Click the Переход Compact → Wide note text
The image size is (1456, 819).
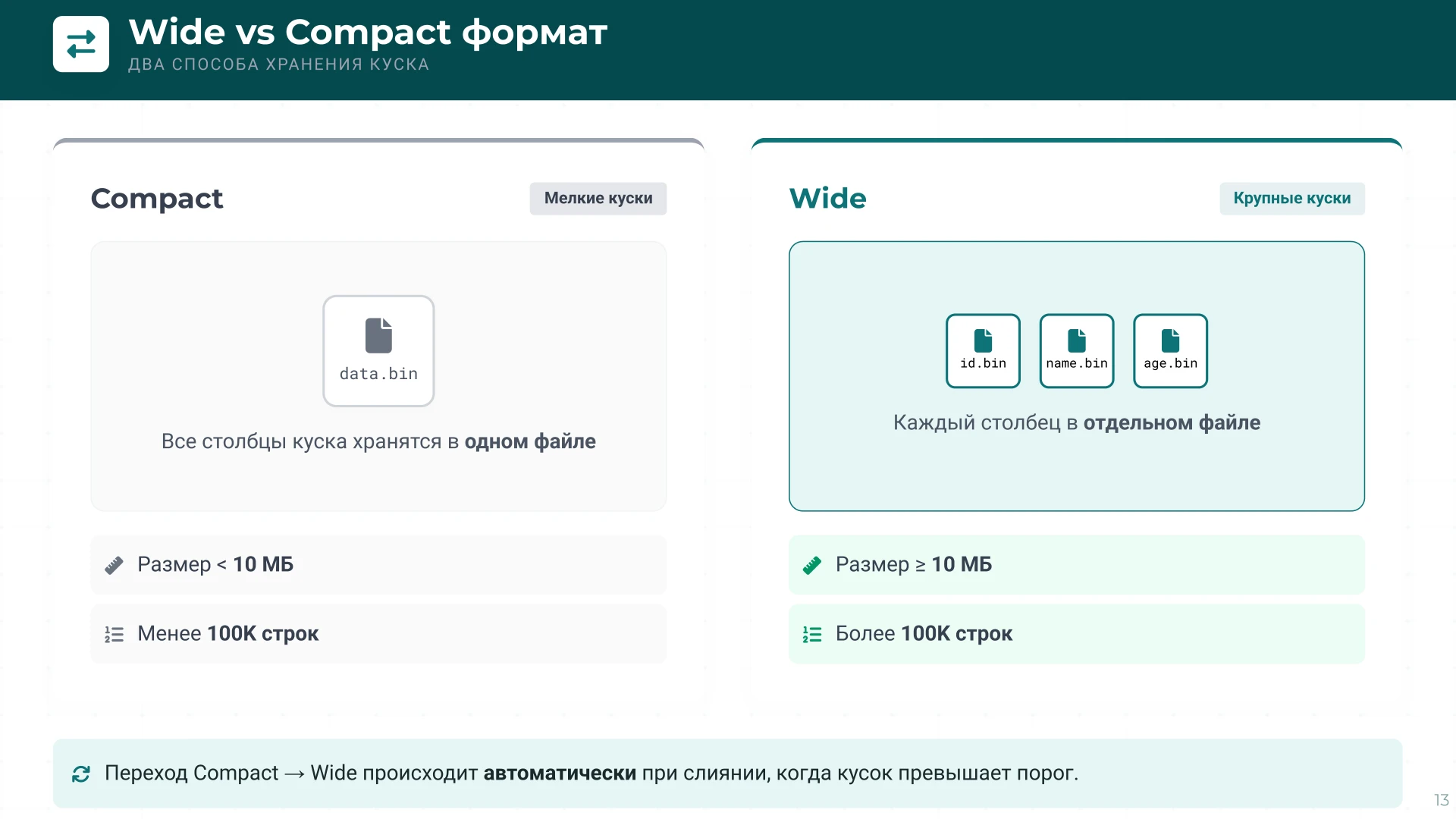[x=591, y=773]
